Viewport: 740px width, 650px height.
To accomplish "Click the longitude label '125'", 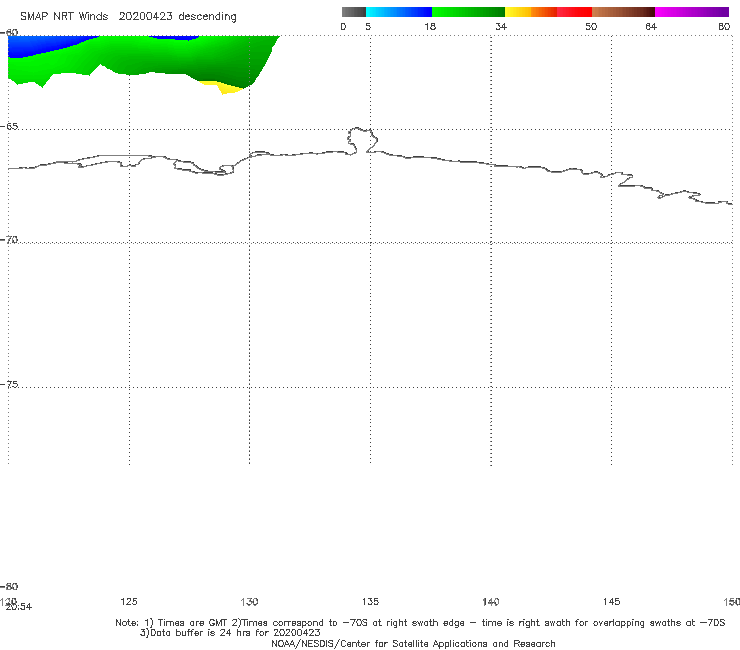I will (x=129, y=601).
